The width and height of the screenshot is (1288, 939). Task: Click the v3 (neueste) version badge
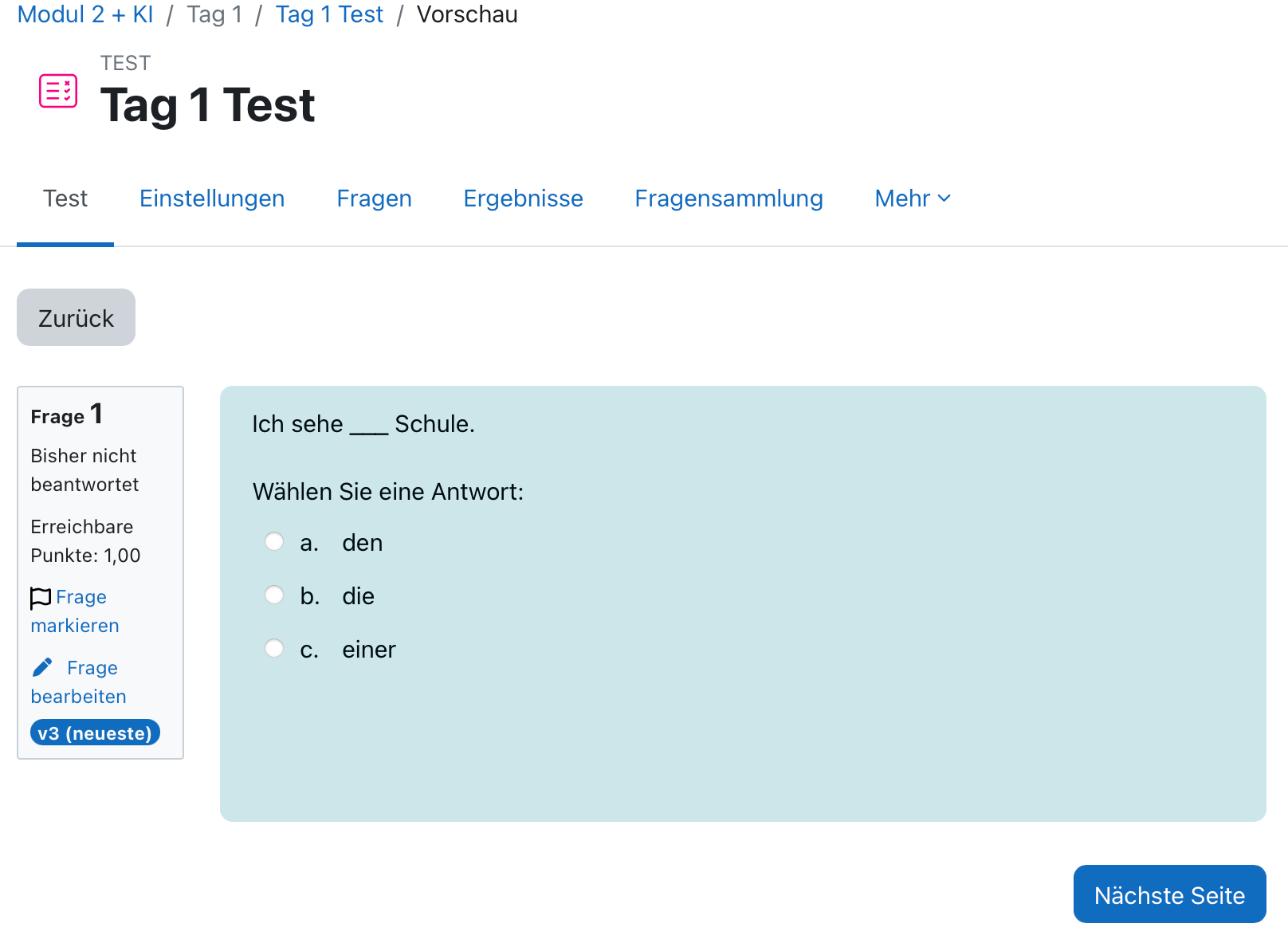click(x=95, y=732)
